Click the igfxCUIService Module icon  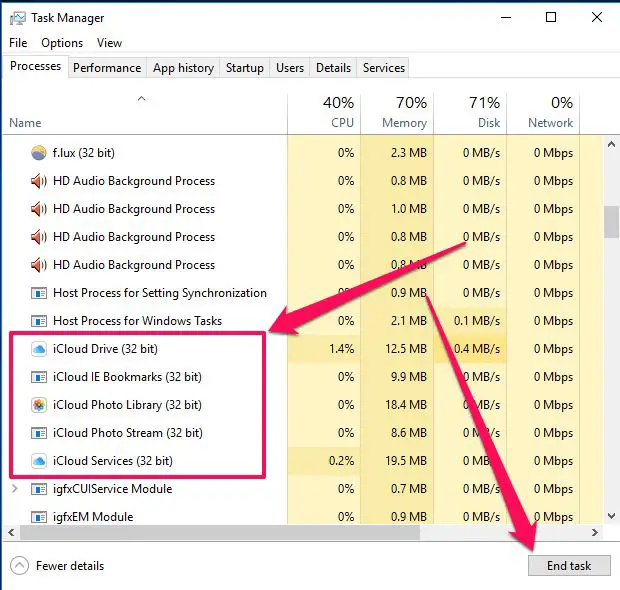point(39,489)
